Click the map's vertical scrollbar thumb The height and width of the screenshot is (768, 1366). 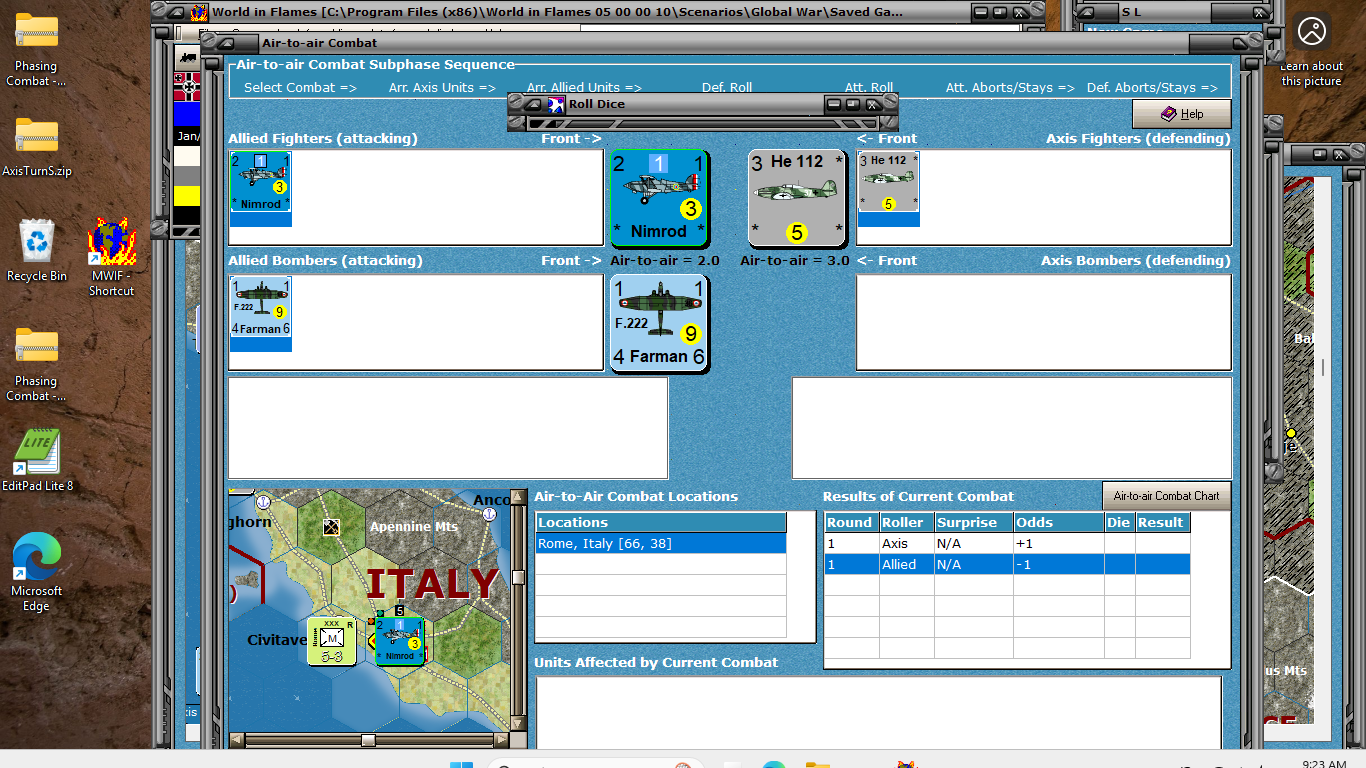pos(518,577)
